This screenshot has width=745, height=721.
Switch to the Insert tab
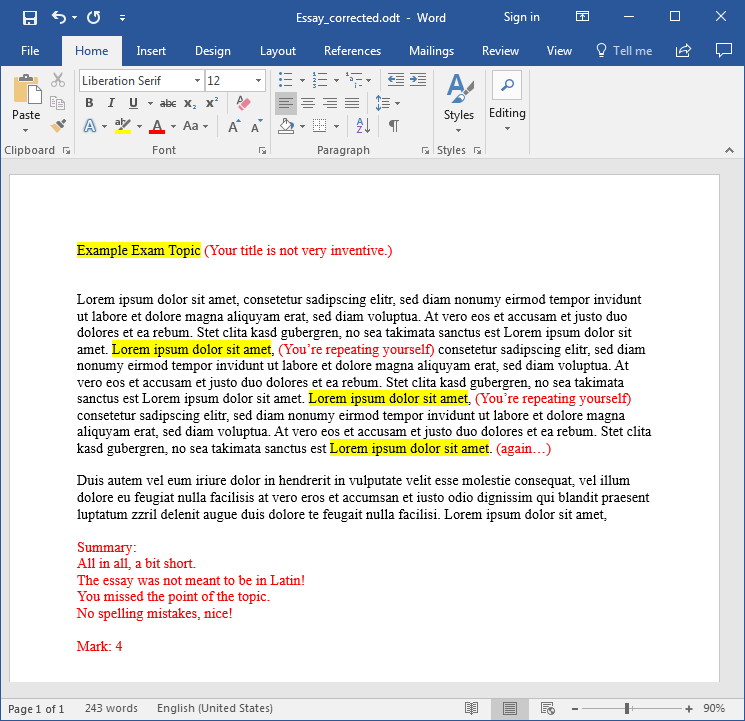[x=151, y=51]
